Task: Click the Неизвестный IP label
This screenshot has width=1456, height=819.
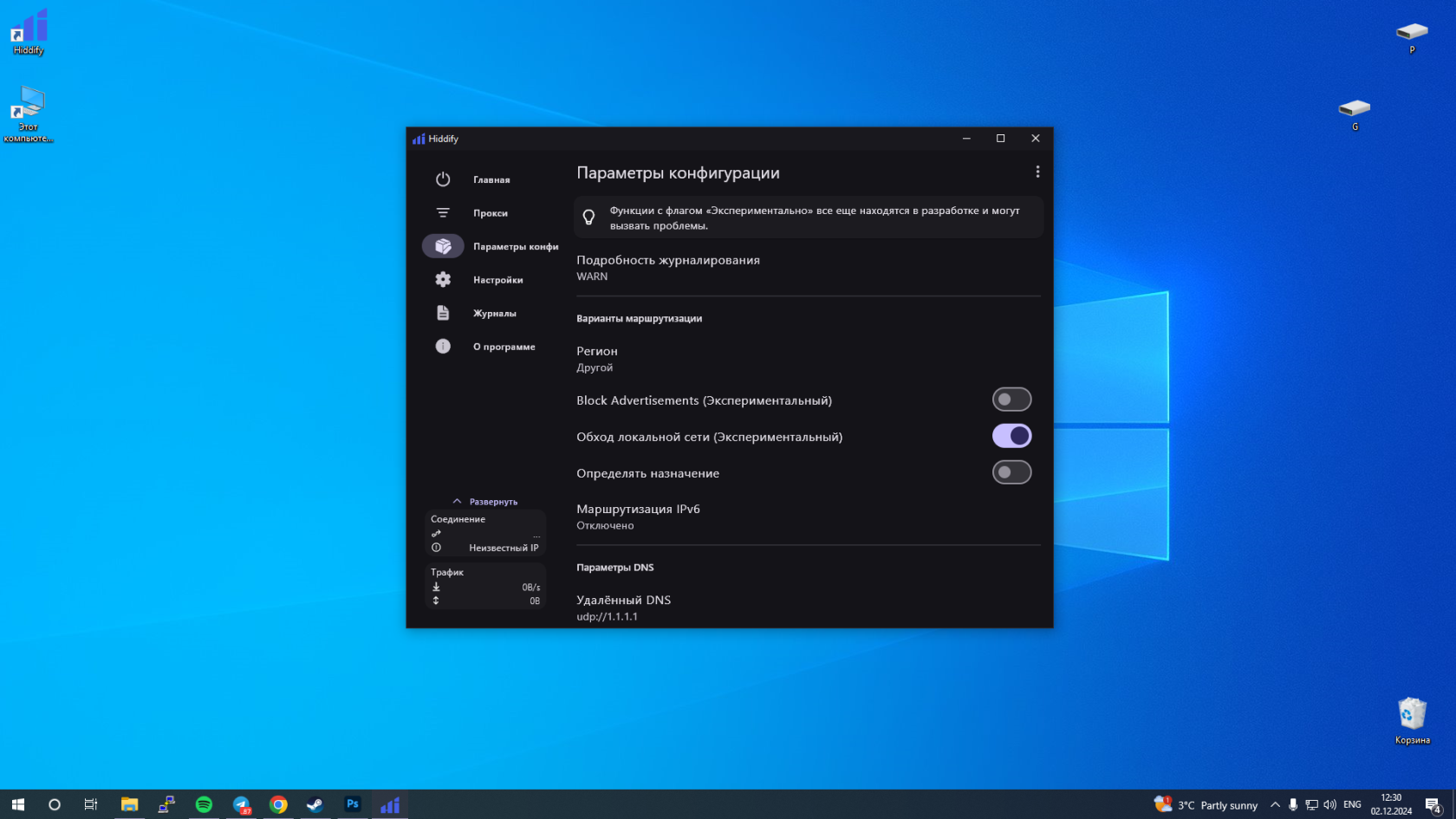Action: pos(504,548)
